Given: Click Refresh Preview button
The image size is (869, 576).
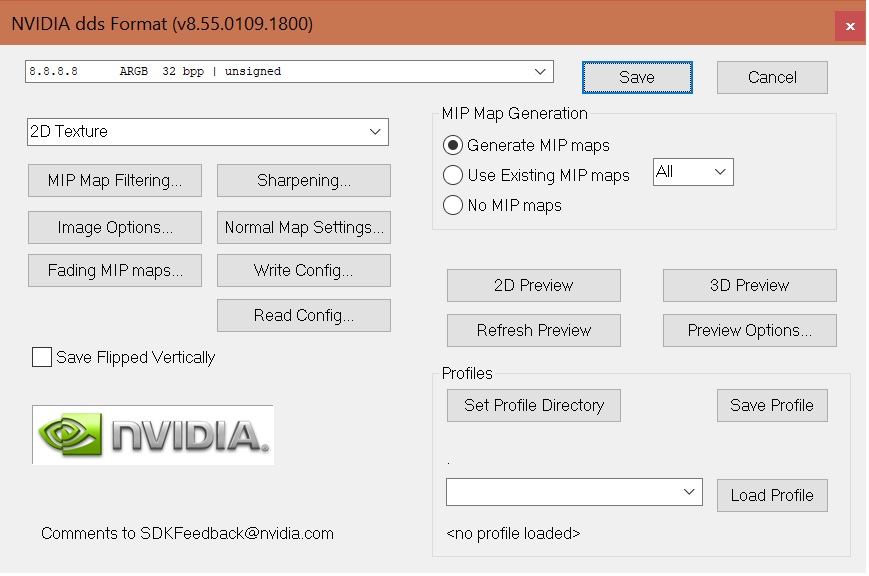Looking at the screenshot, I should click(534, 330).
